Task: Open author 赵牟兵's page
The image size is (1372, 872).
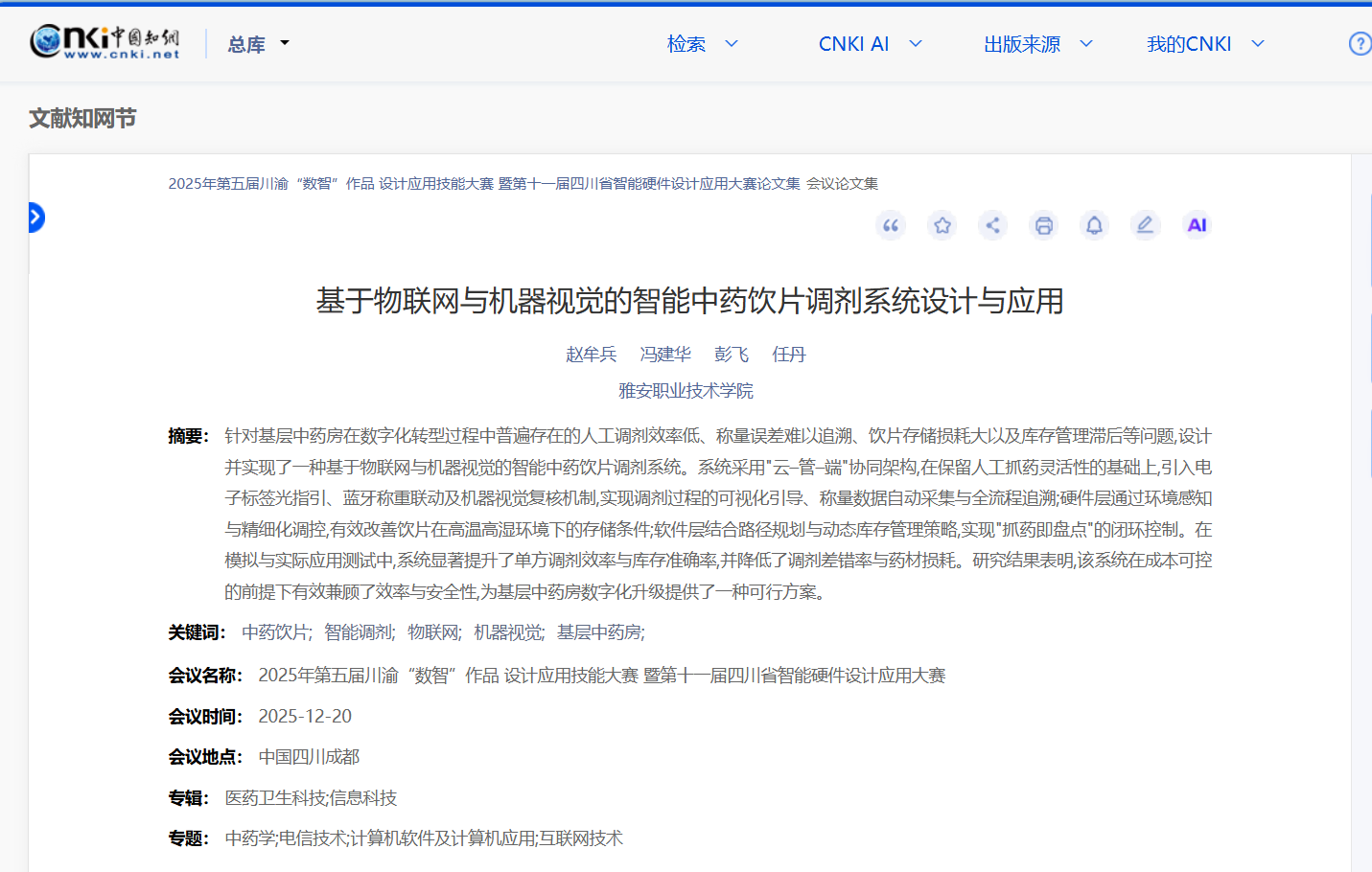Action: [591, 355]
